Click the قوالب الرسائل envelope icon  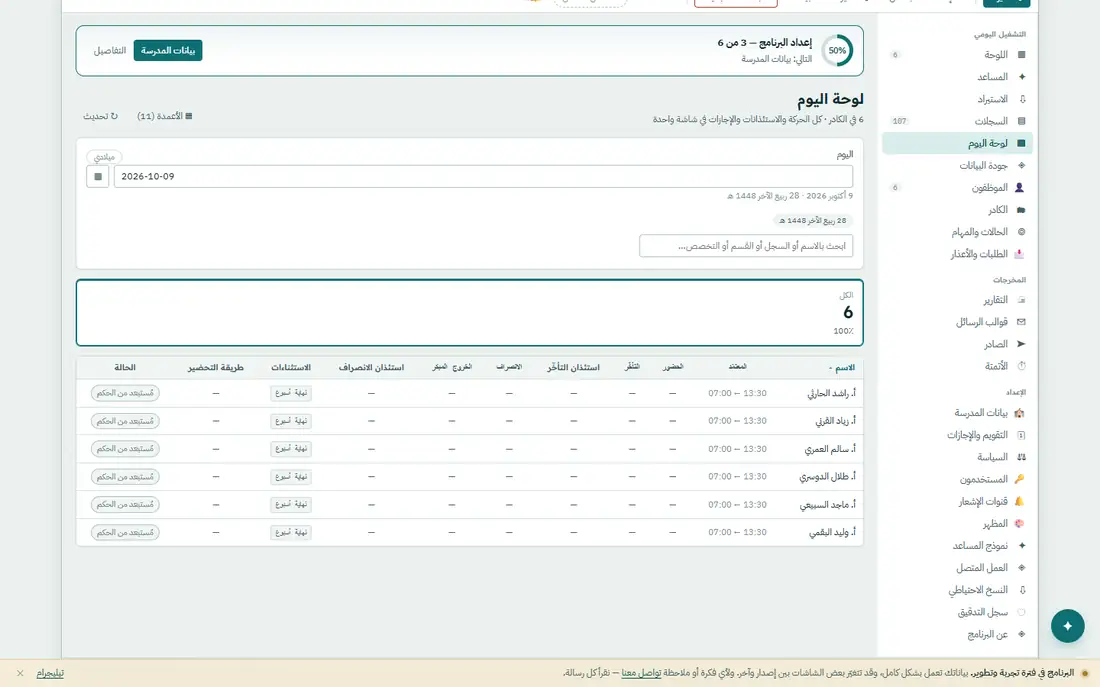(x=1021, y=322)
